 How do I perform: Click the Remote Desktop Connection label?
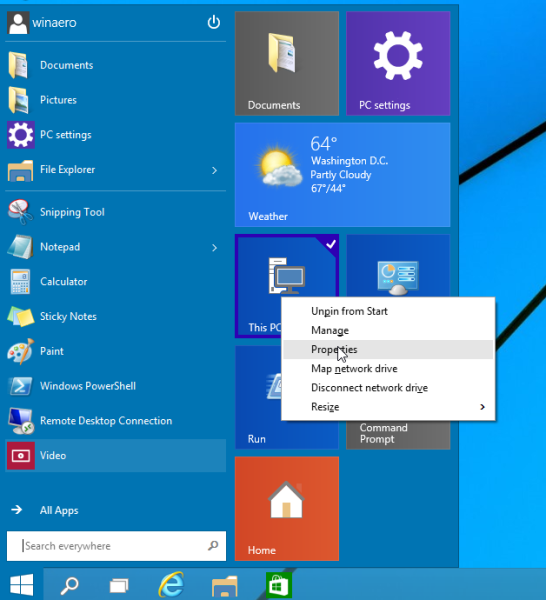tap(106, 421)
